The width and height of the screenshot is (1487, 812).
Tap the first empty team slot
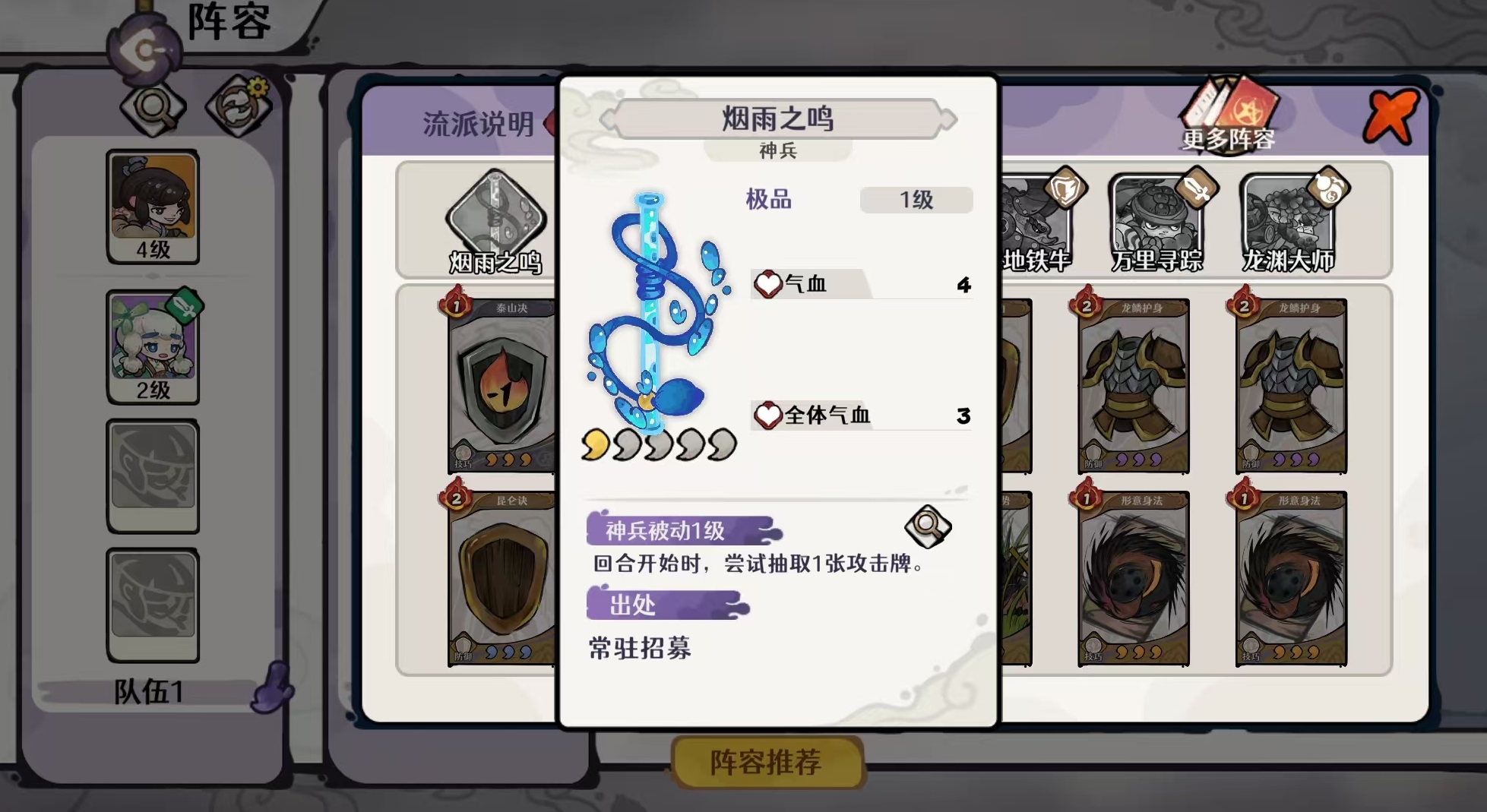click(153, 476)
